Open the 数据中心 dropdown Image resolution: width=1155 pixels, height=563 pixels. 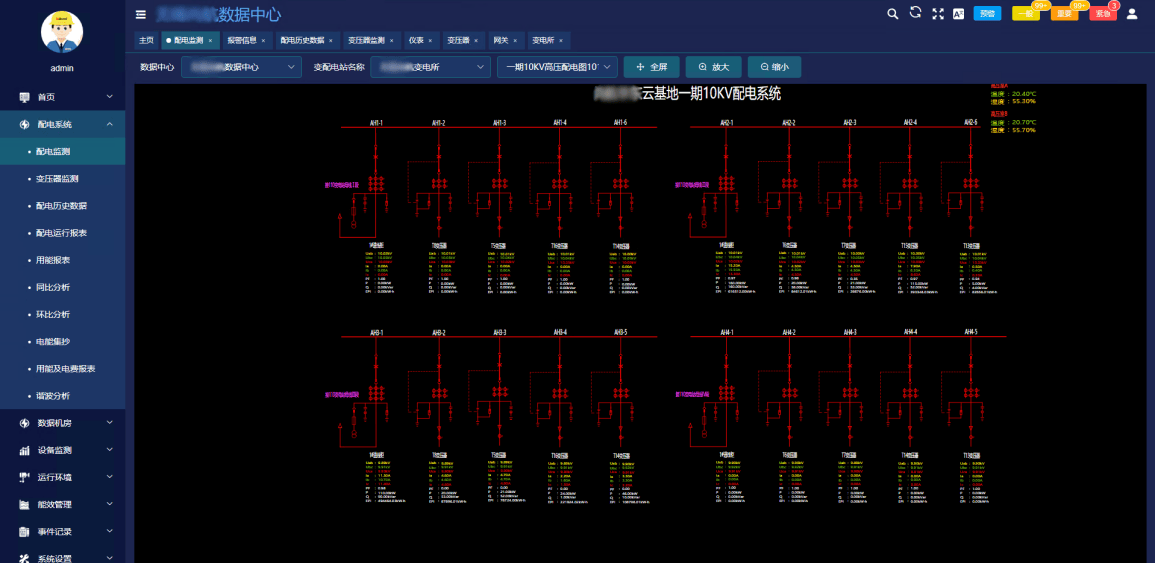(242, 67)
